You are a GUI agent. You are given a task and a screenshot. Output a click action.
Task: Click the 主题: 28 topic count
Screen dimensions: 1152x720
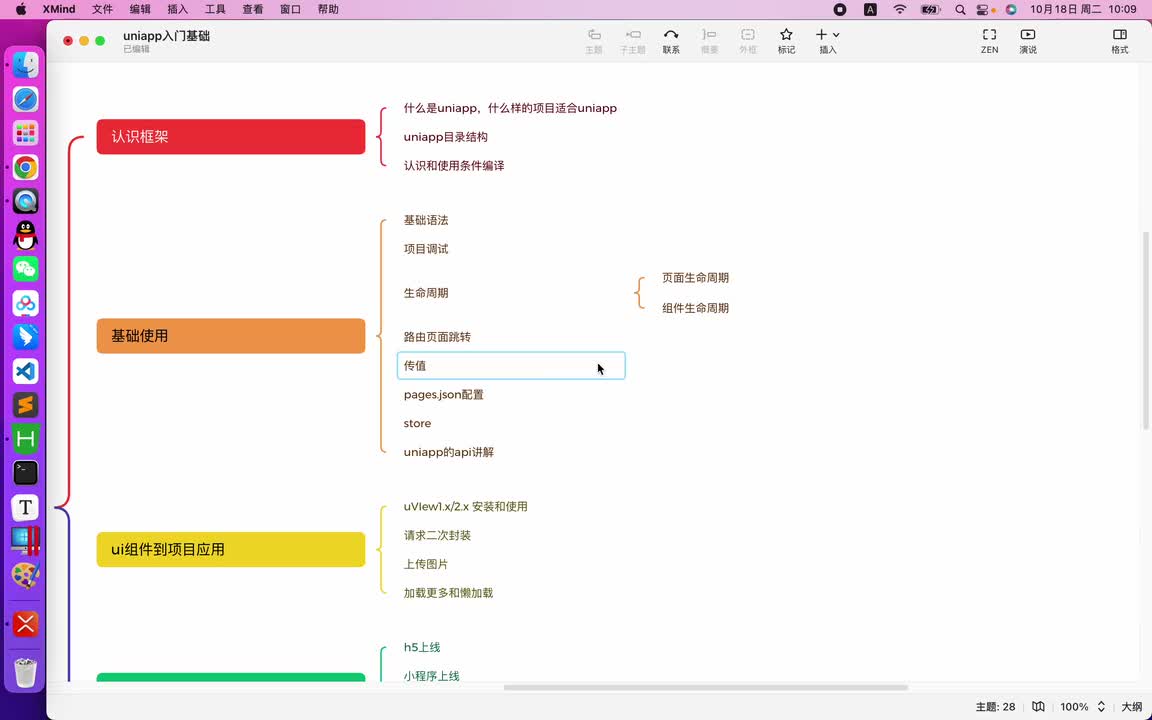996,707
